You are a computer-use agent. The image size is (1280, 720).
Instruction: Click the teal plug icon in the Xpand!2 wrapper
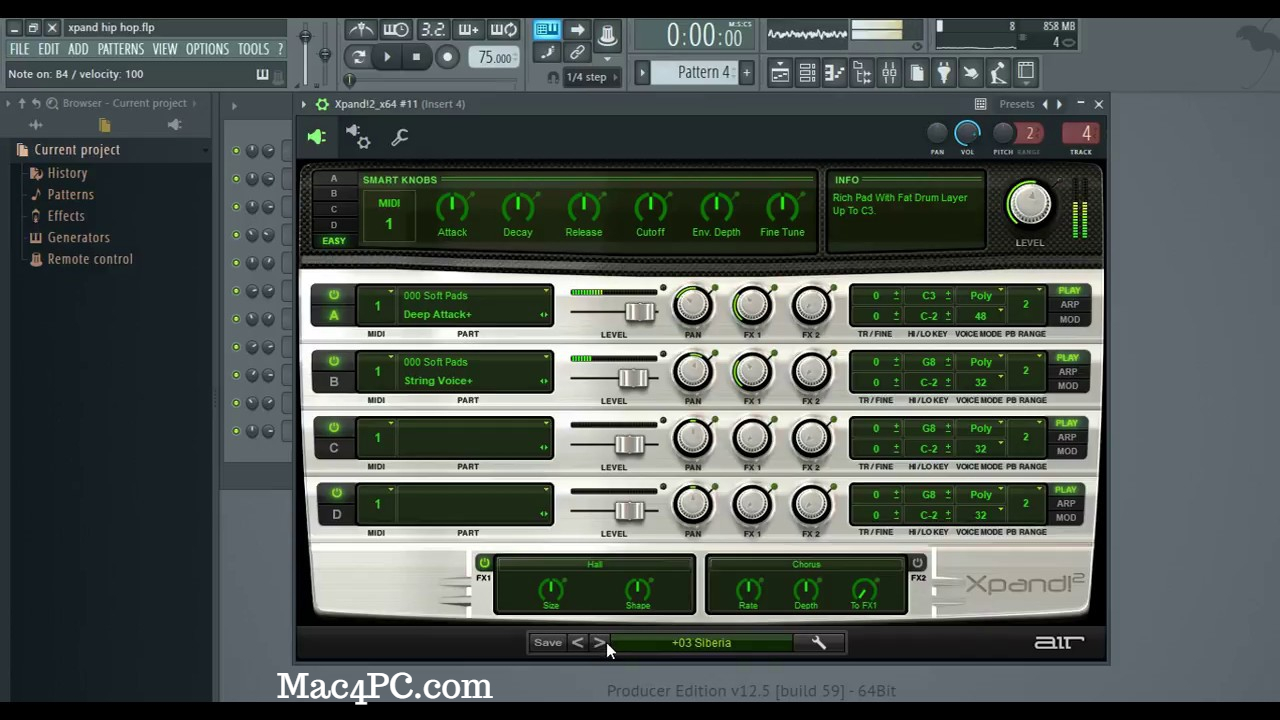[317, 138]
